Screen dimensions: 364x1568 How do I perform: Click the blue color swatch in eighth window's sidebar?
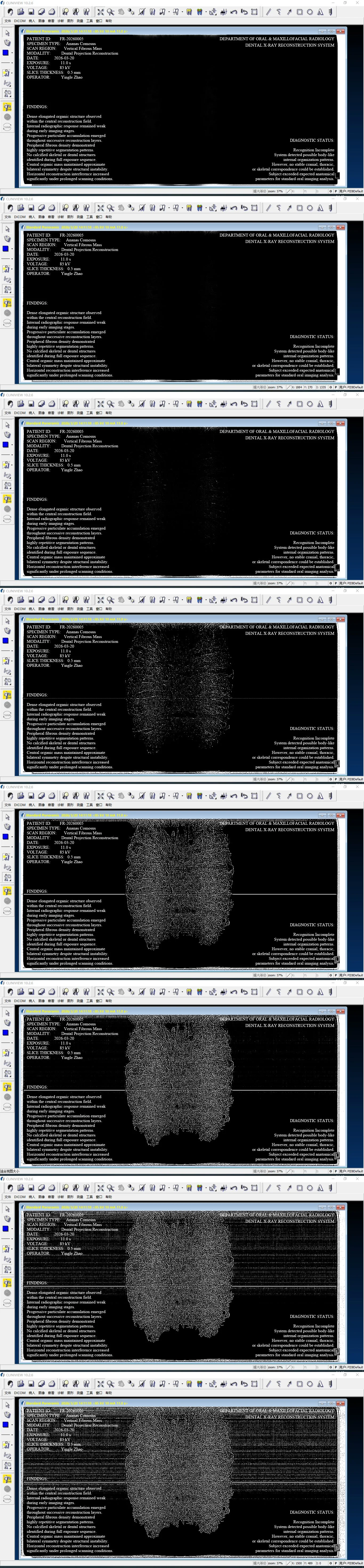6,1425
